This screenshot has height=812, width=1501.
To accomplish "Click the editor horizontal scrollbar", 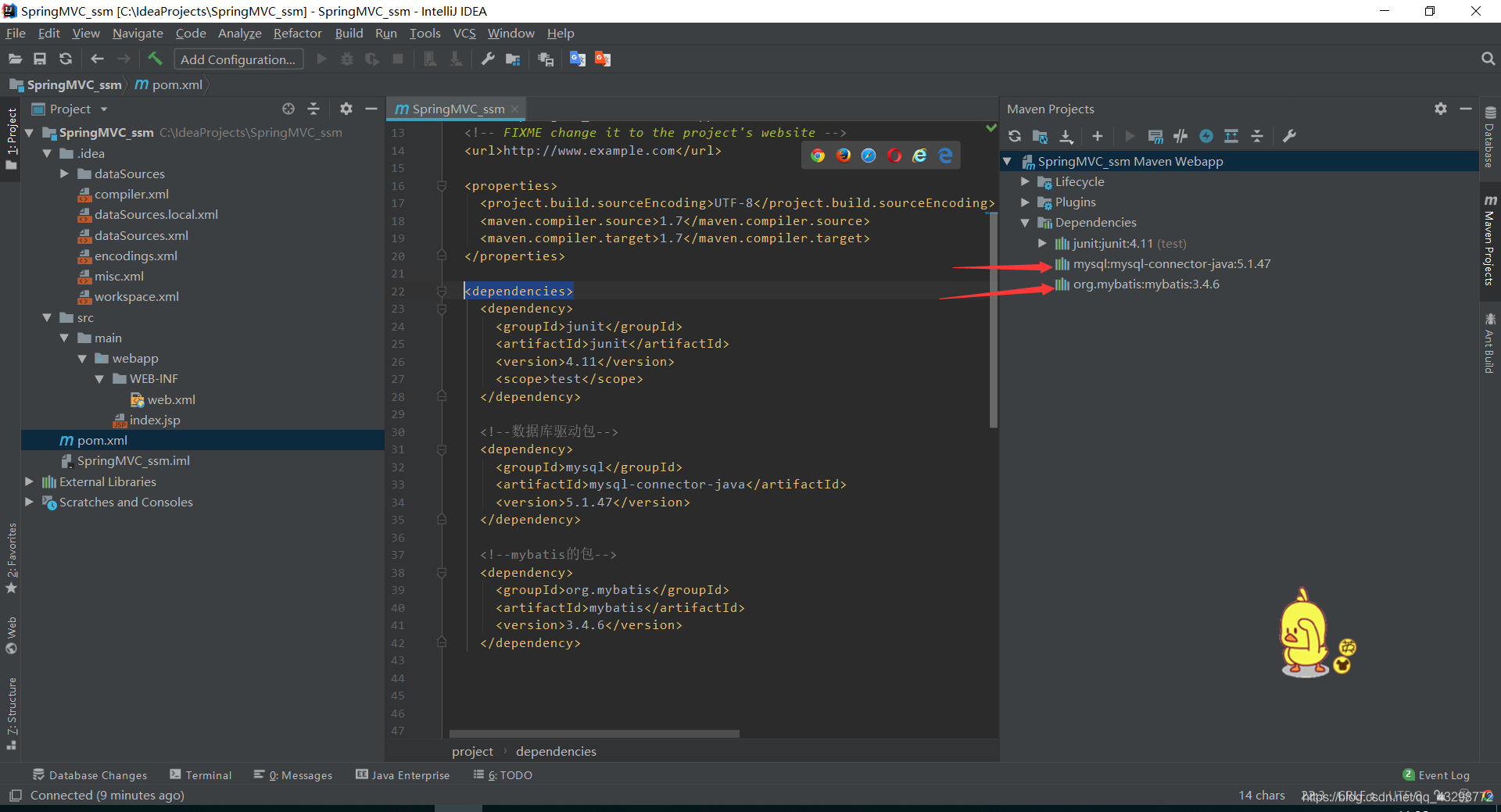I will (x=594, y=734).
